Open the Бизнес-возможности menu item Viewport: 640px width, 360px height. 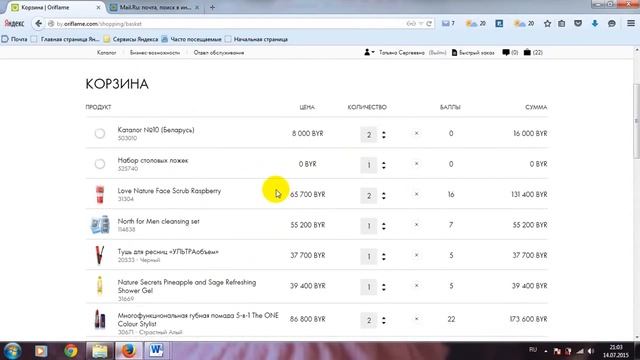[155, 52]
